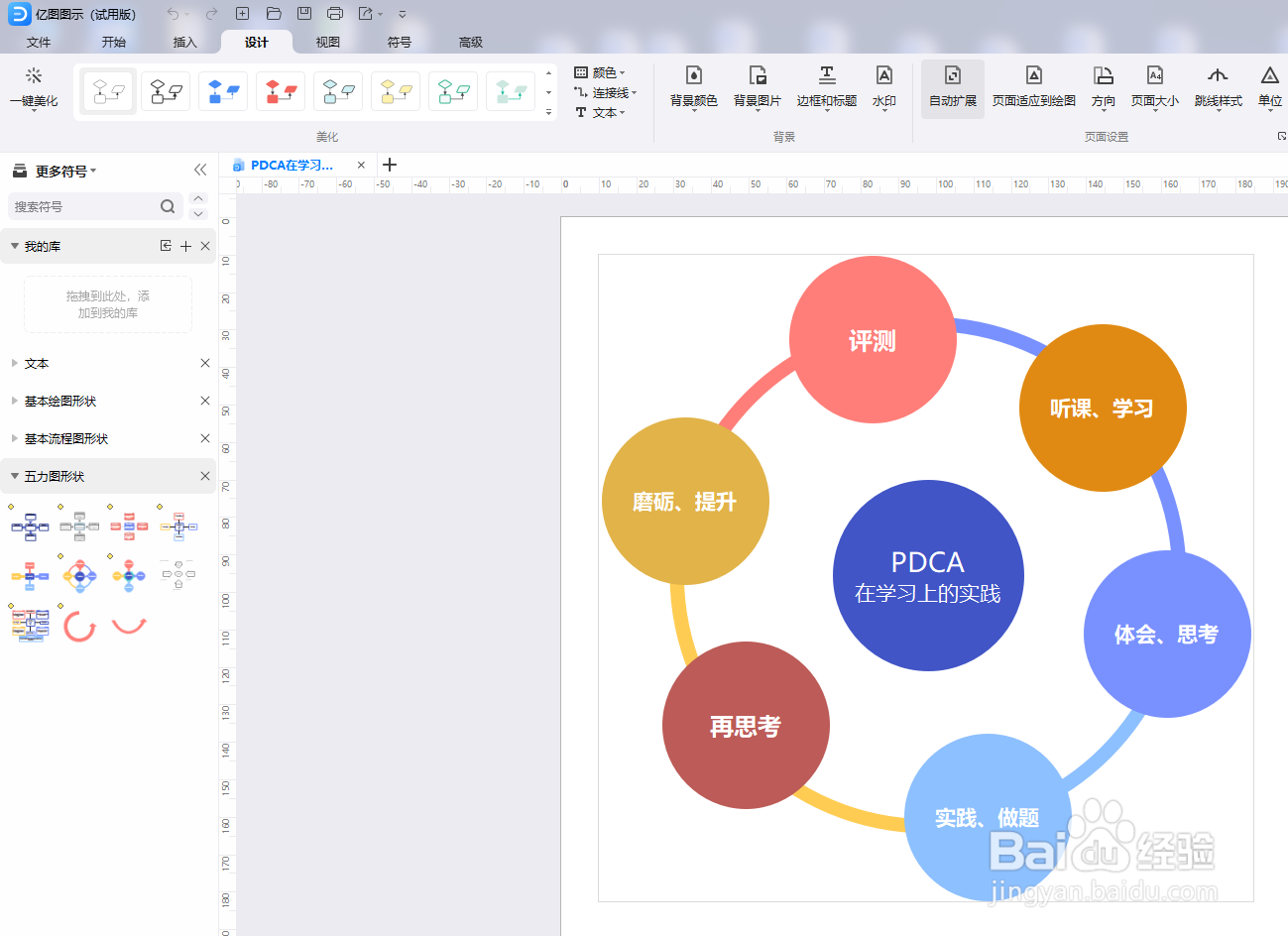Add a 水印 watermark to the page
1288x936 pixels.
click(x=883, y=87)
